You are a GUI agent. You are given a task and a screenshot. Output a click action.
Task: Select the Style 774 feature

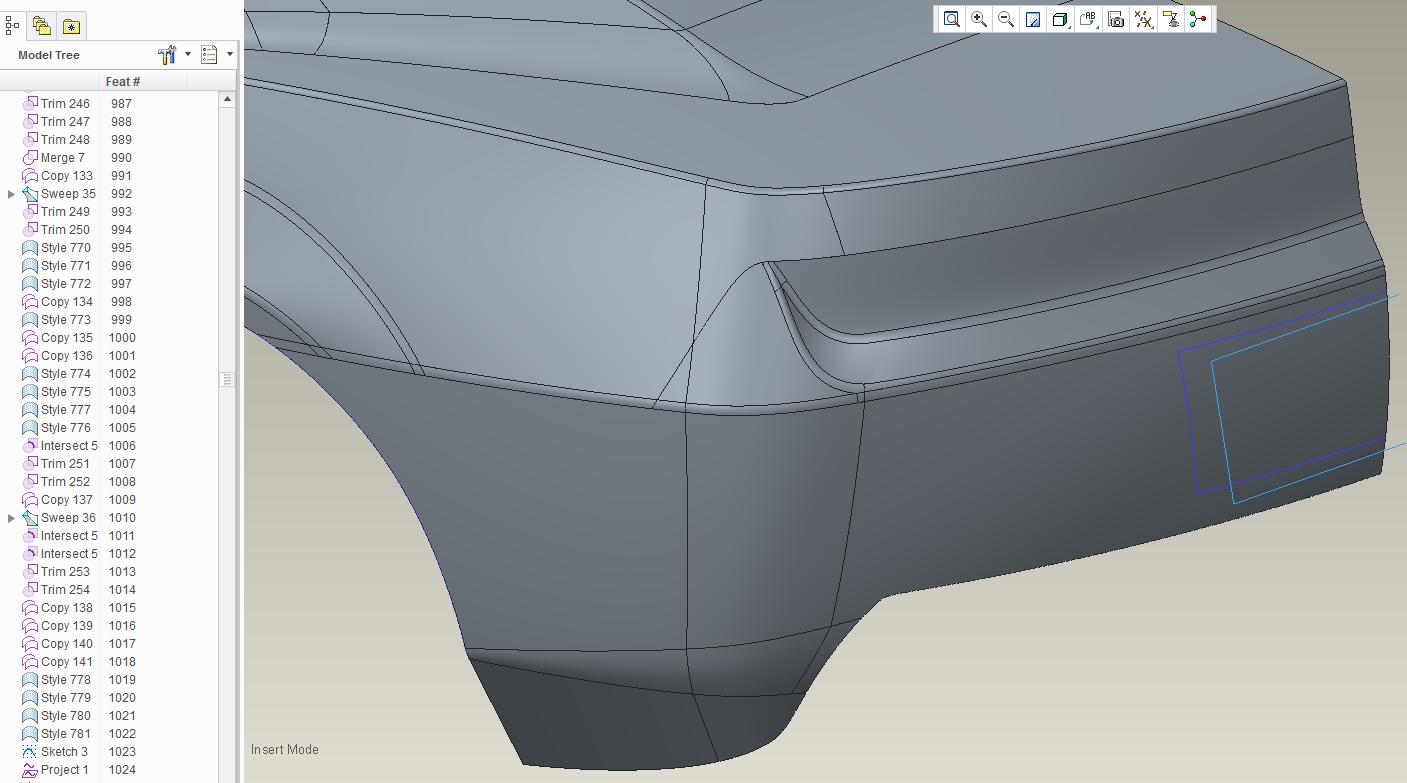(66, 374)
